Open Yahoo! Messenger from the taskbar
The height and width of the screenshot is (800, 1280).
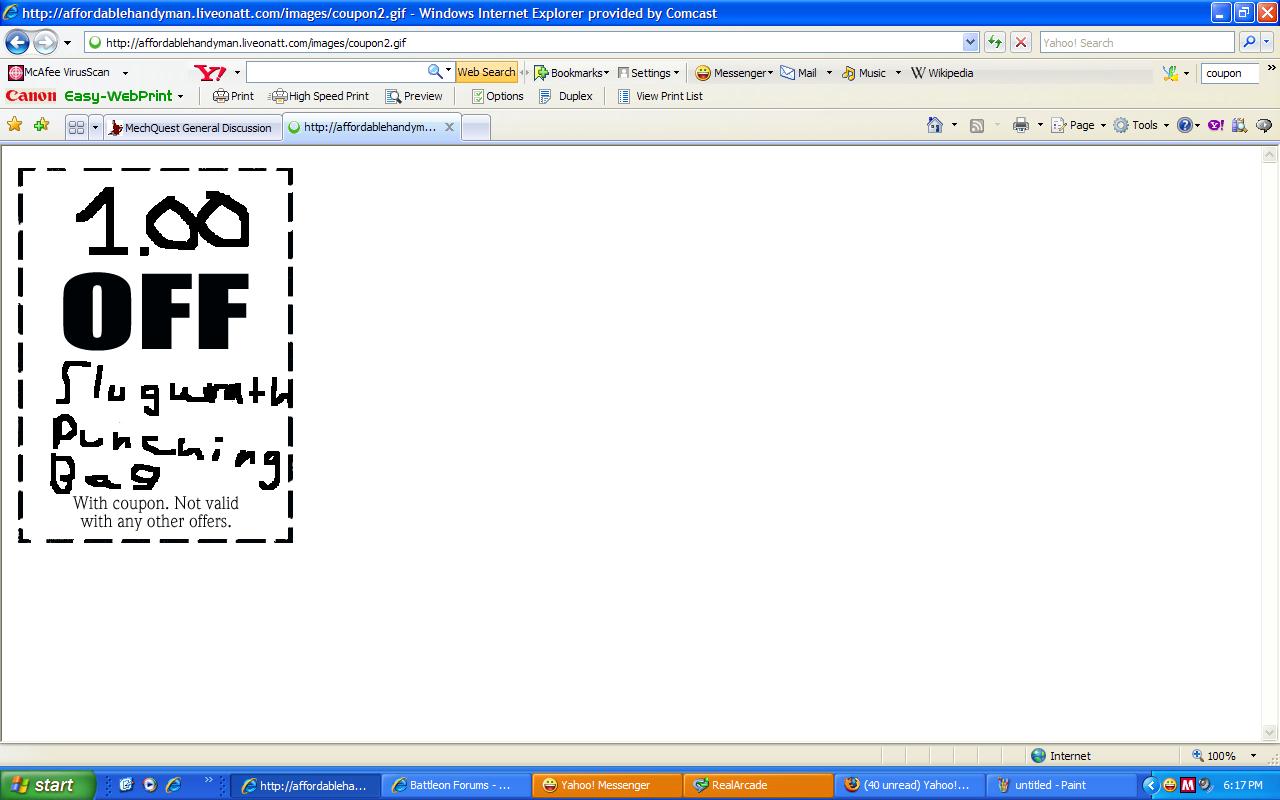pos(608,785)
